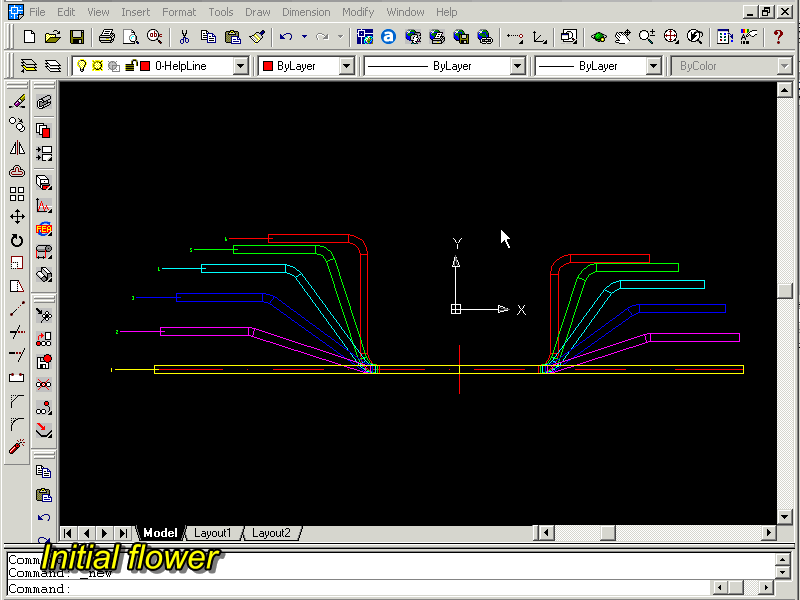Click the stacked squares with red fill icon

tap(44, 130)
